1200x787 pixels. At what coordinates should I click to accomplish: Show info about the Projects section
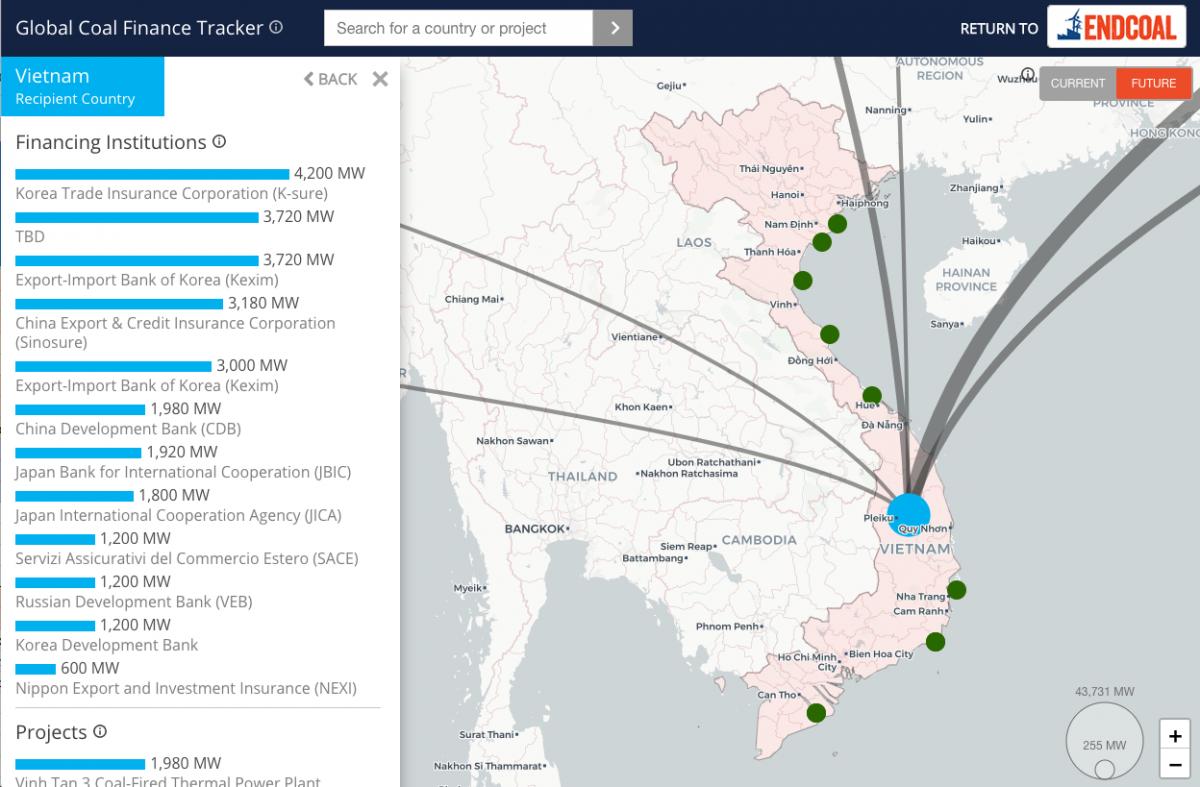click(100, 732)
